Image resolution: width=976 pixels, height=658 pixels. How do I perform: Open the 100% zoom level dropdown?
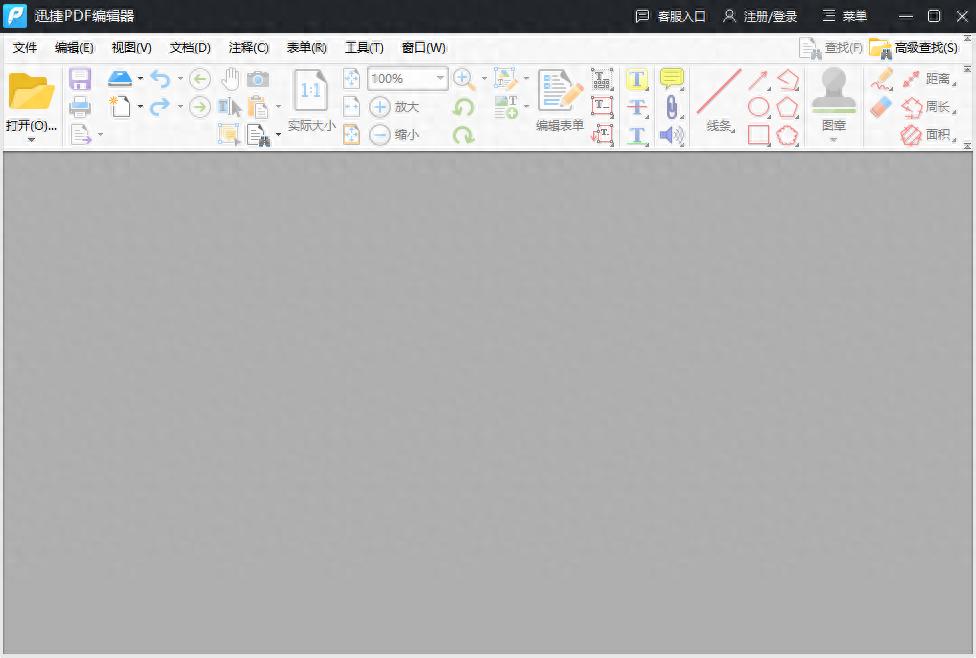coord(440,79)
